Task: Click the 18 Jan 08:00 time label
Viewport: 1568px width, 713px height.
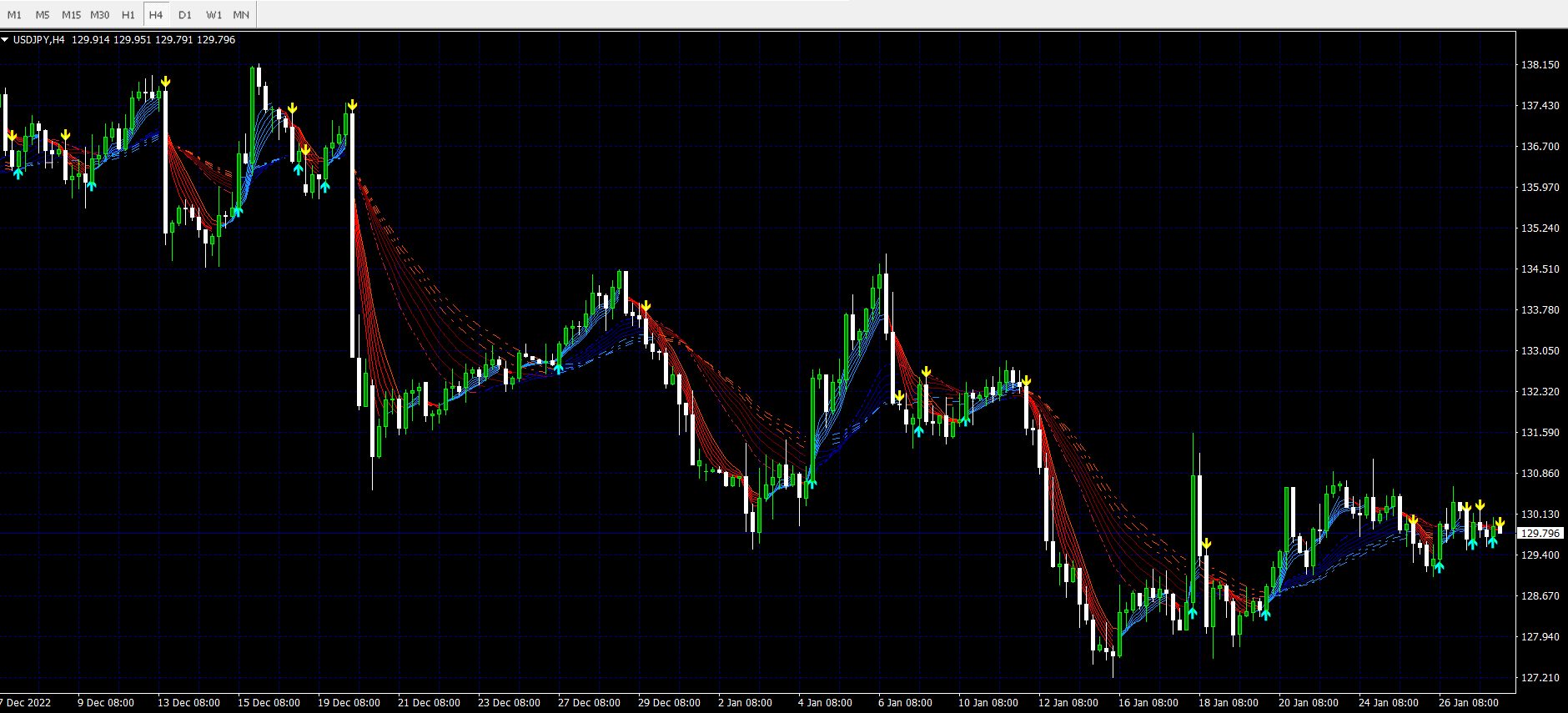Action: click(1228, 702)
